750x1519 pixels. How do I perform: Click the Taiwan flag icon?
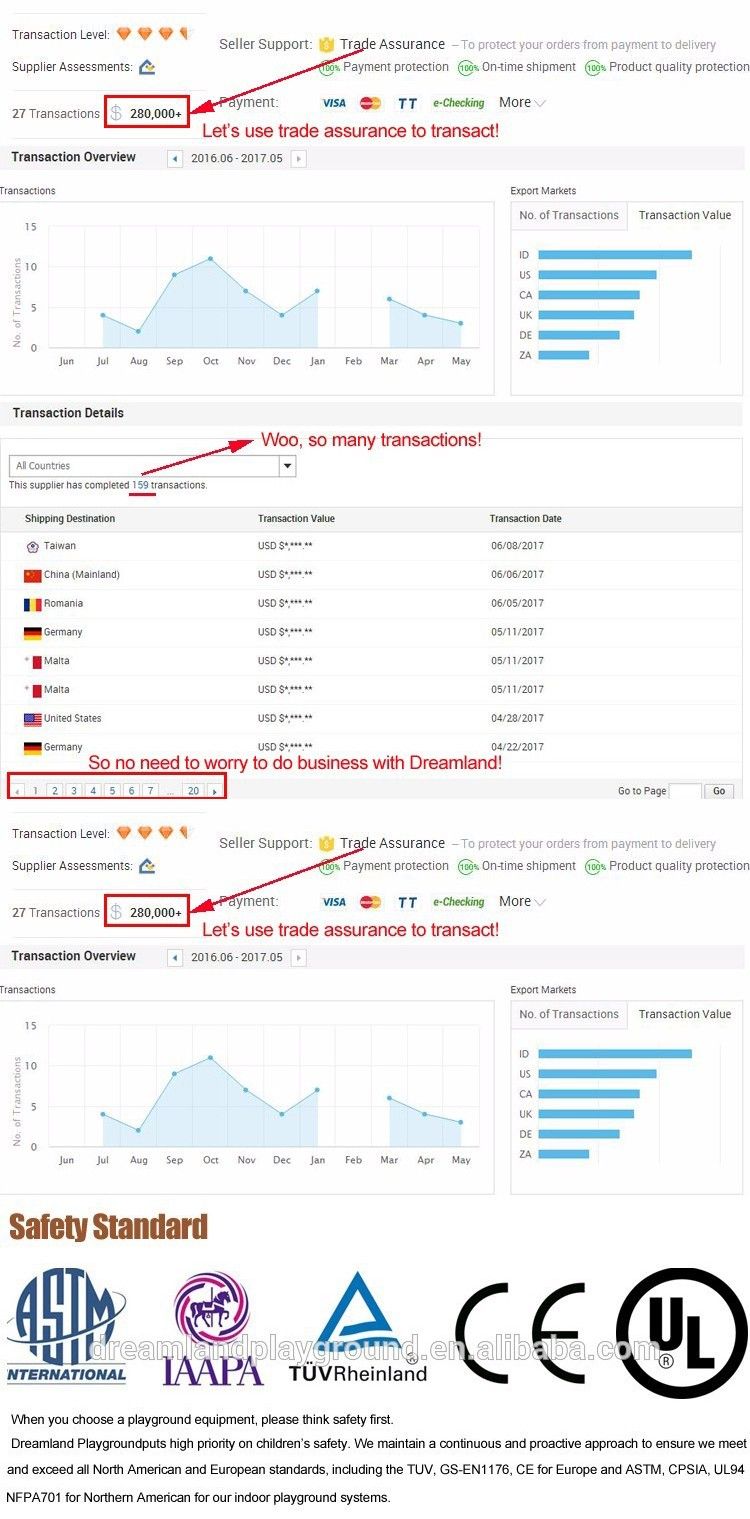(32, 546)
